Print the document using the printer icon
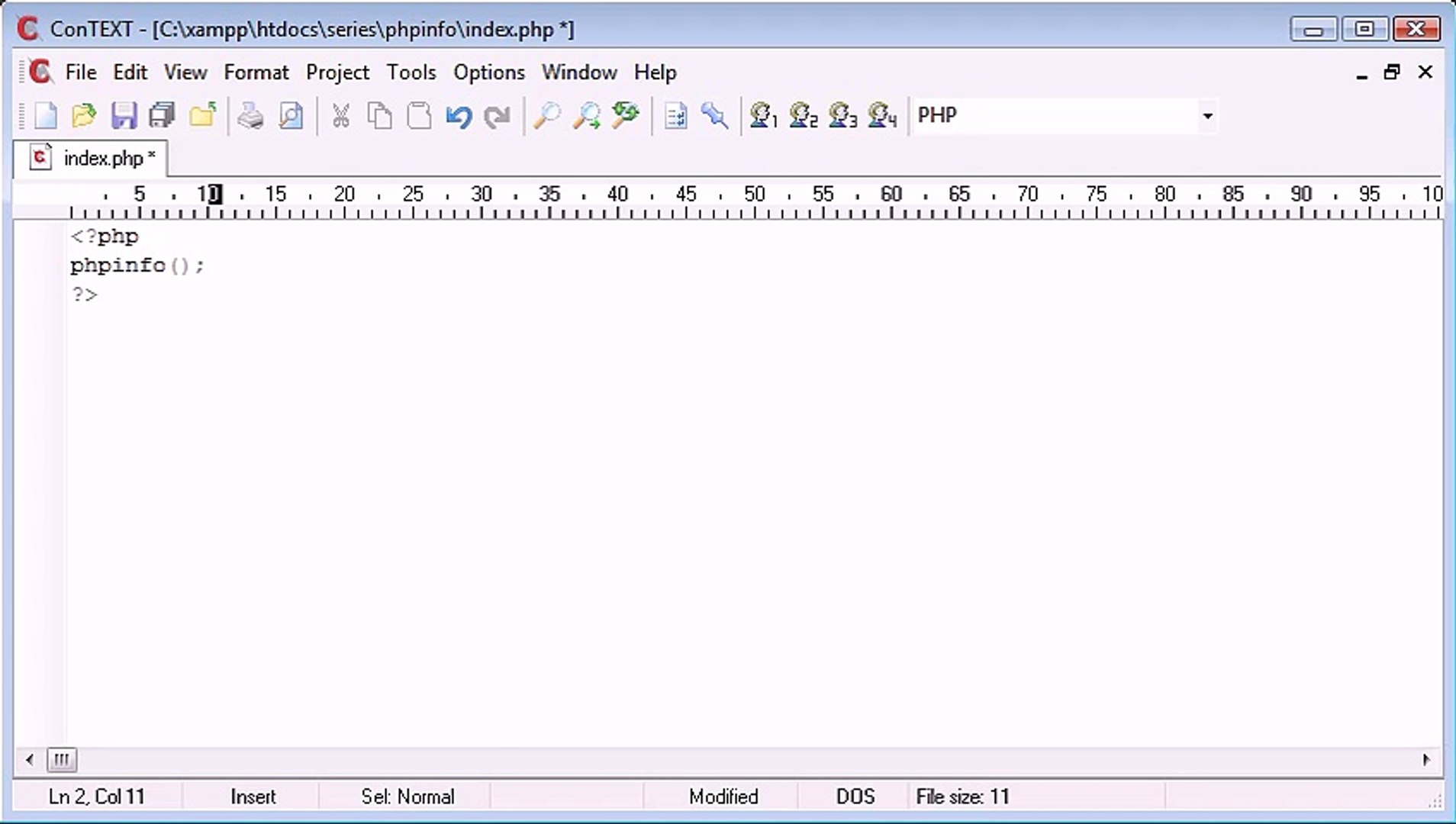Viewport: 1456px width, 824px height. 250,116
